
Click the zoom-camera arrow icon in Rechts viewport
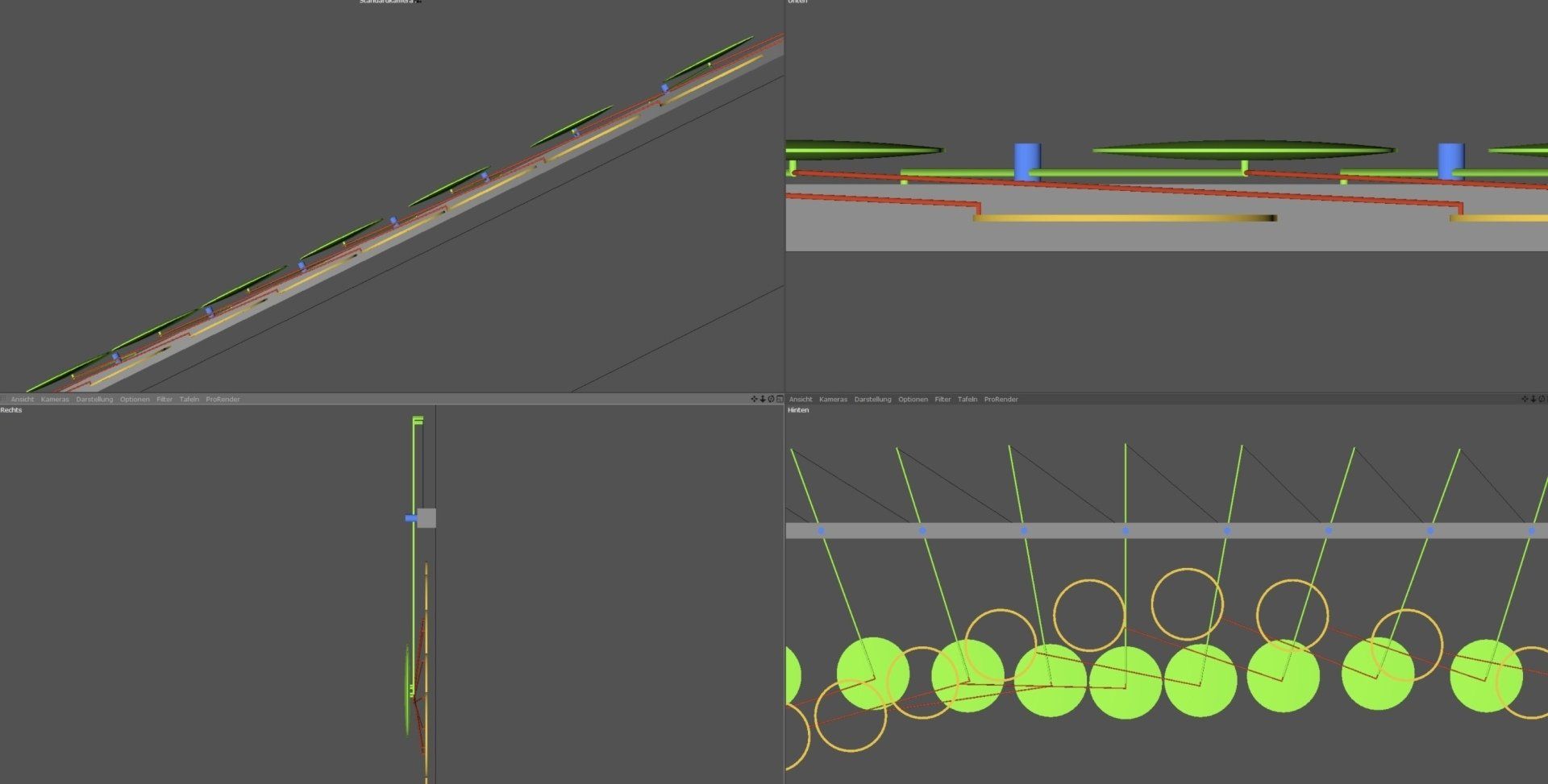click(x=763, y=399)
